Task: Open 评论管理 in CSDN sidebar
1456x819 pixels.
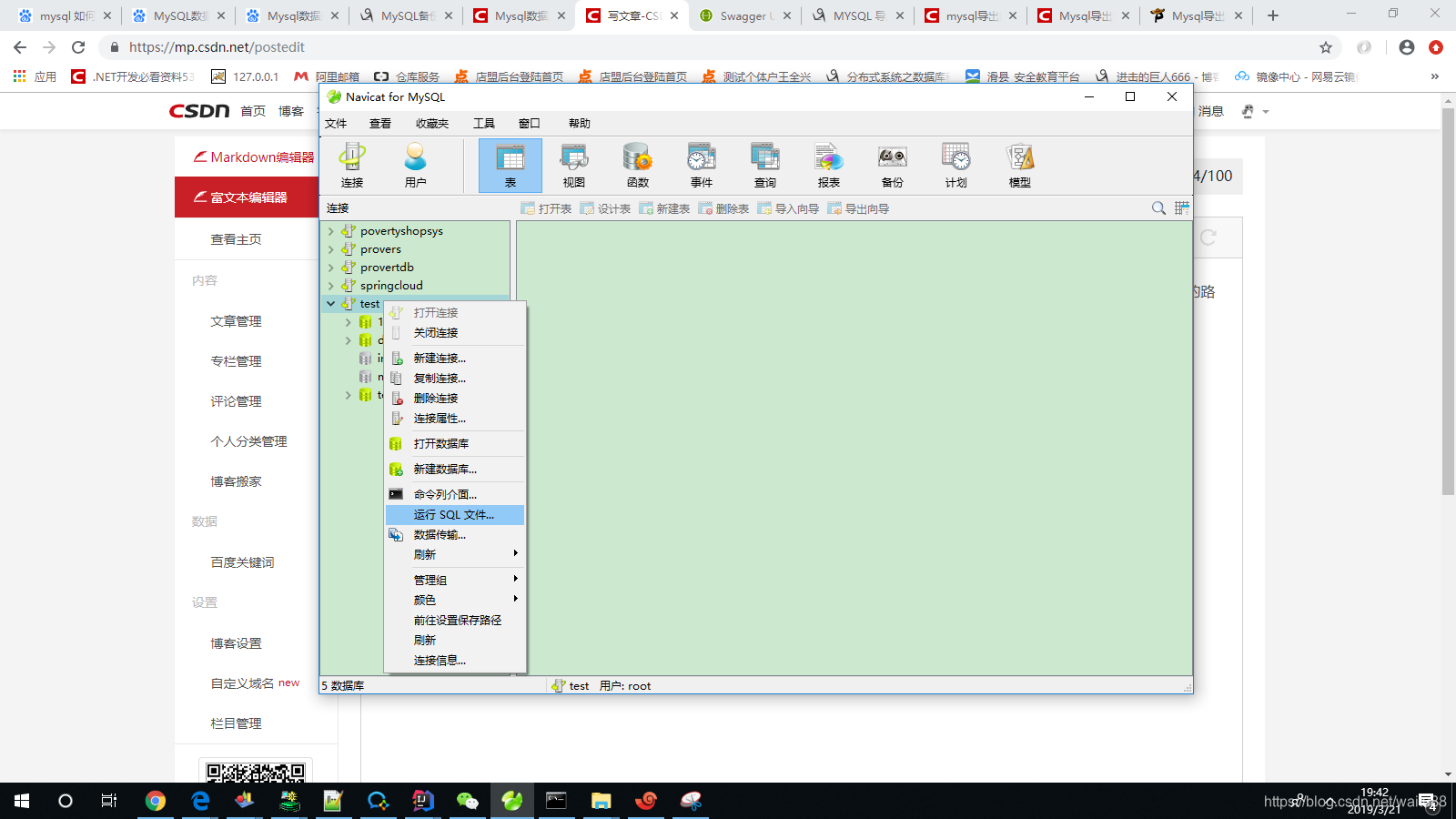Action: [236, 401]
